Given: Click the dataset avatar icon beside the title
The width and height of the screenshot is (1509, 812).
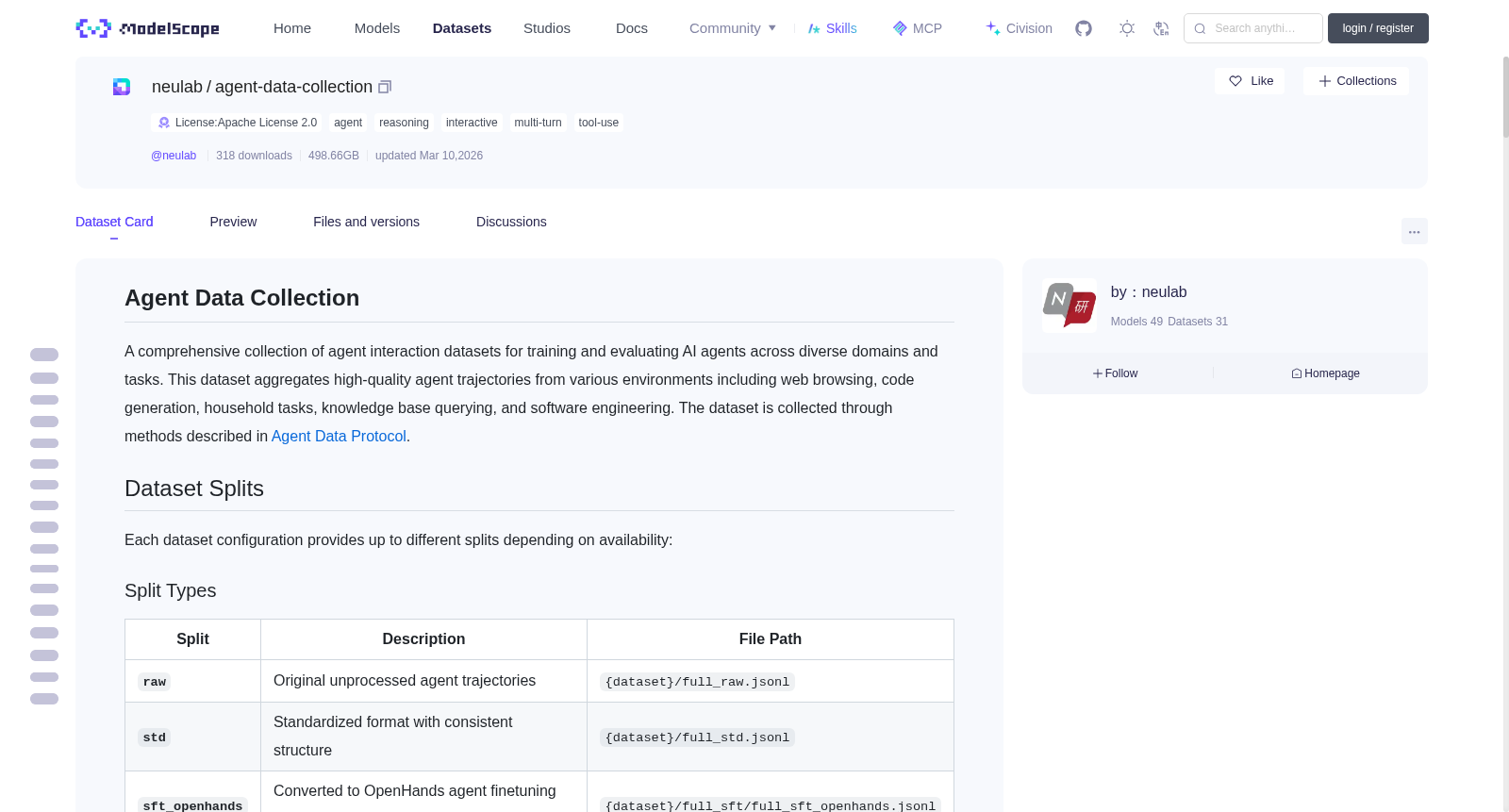Looking at the screenshot, I should click(x=122, y=87).
